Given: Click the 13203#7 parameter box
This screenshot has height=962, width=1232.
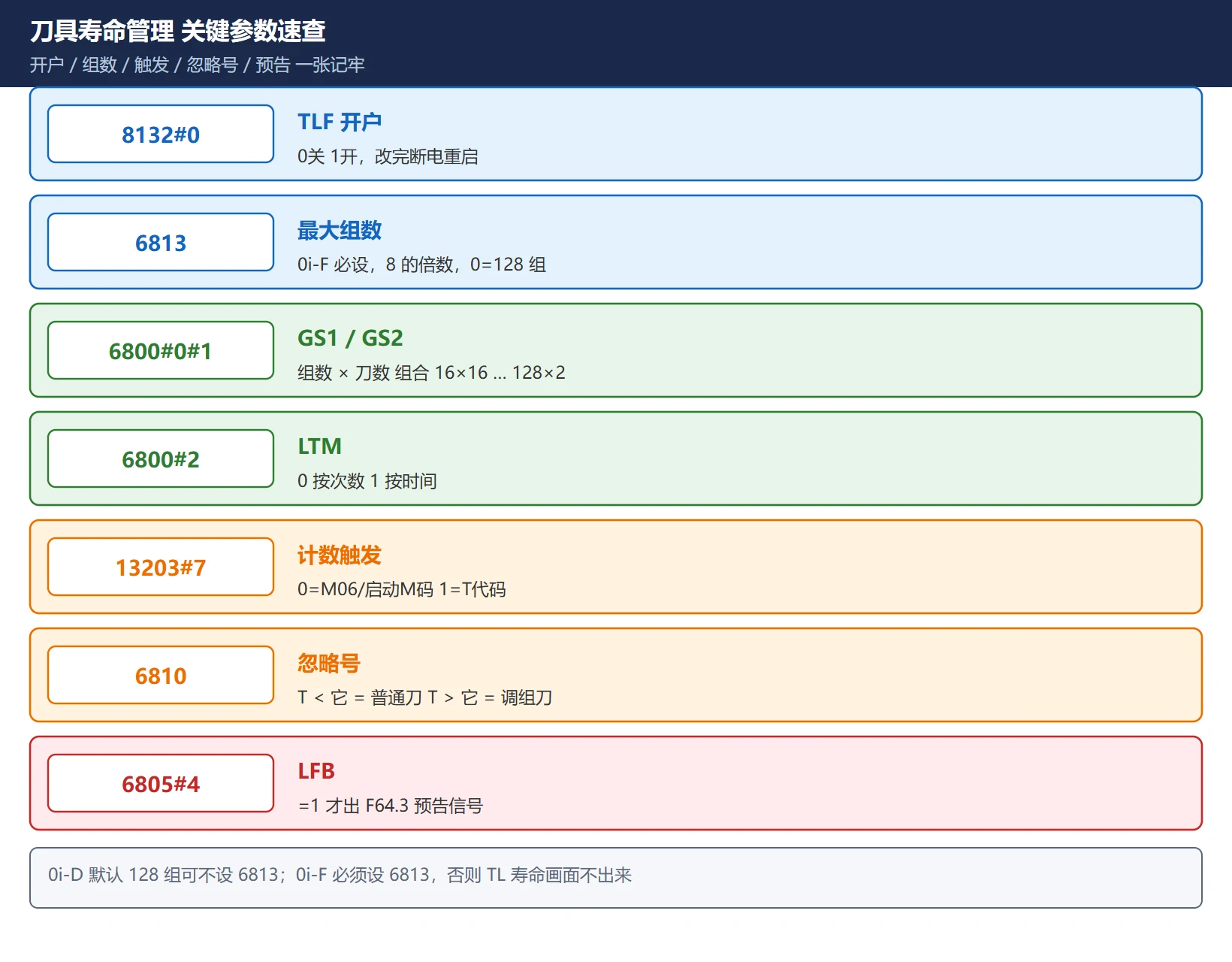Looking at the screenshot, I should point(161,567).
